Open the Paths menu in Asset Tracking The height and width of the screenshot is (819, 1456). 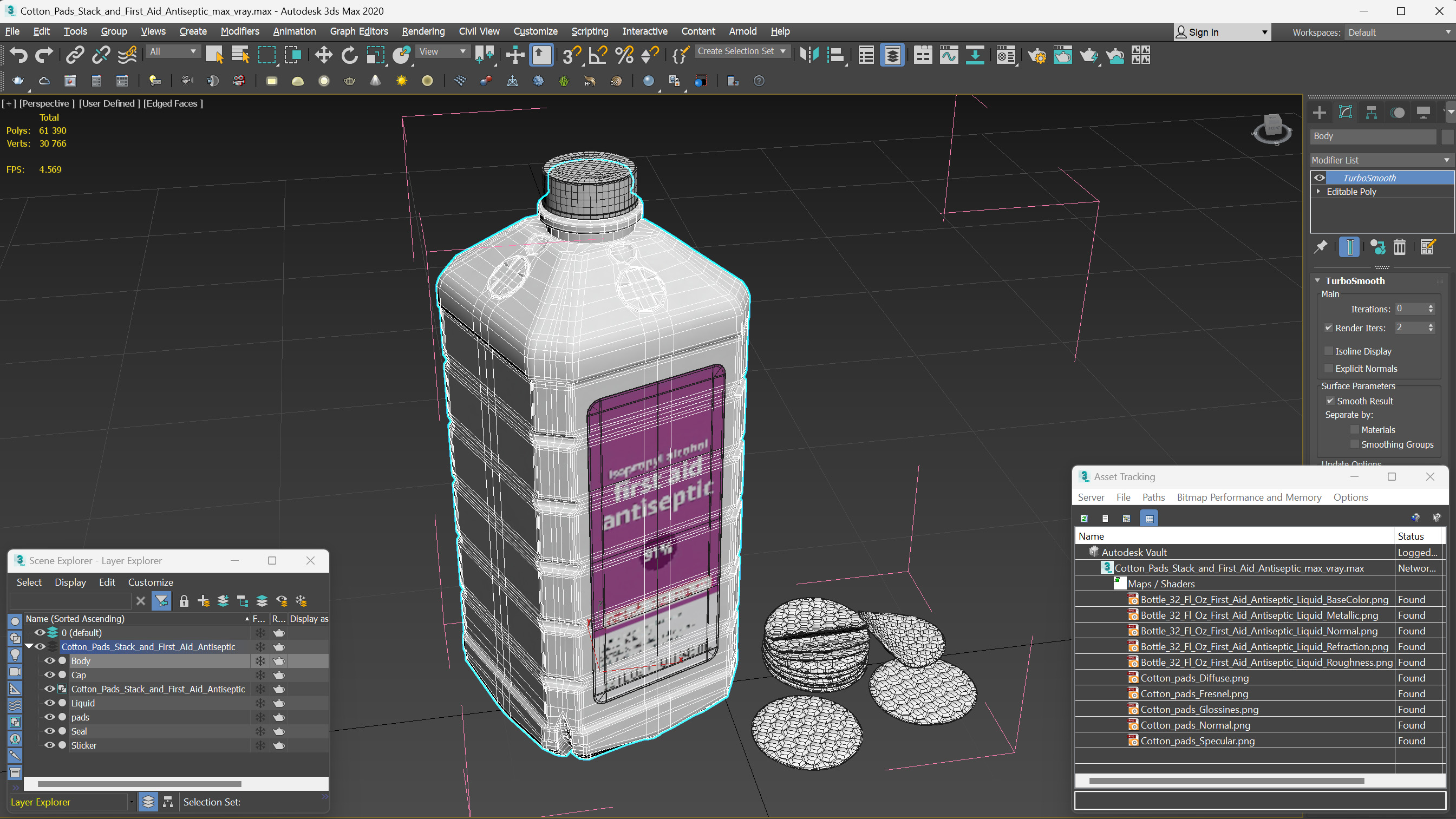pyautogui.click(x=1153, y=497)
